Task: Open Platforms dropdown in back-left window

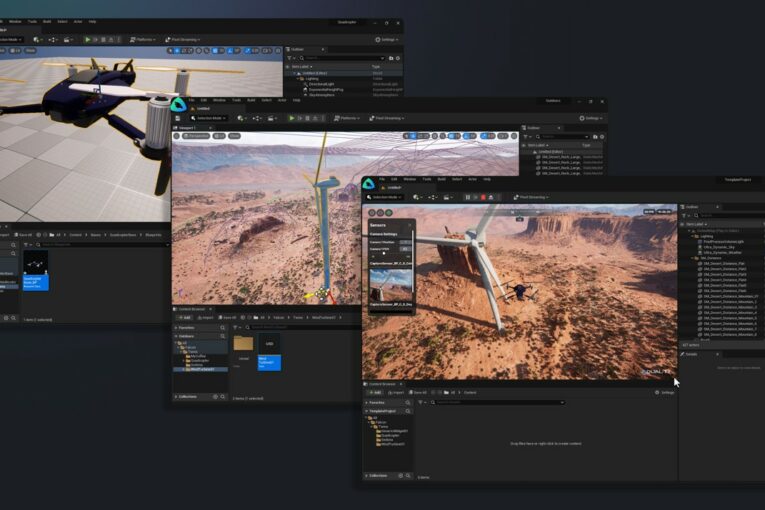Action: pos(142,40)
